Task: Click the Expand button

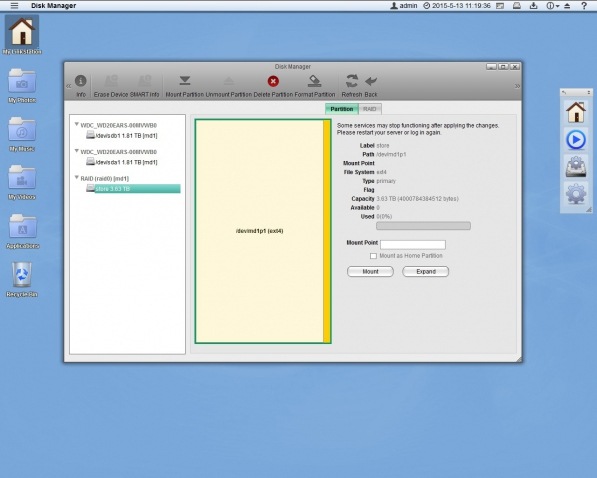Action: (x=426, y=272)
